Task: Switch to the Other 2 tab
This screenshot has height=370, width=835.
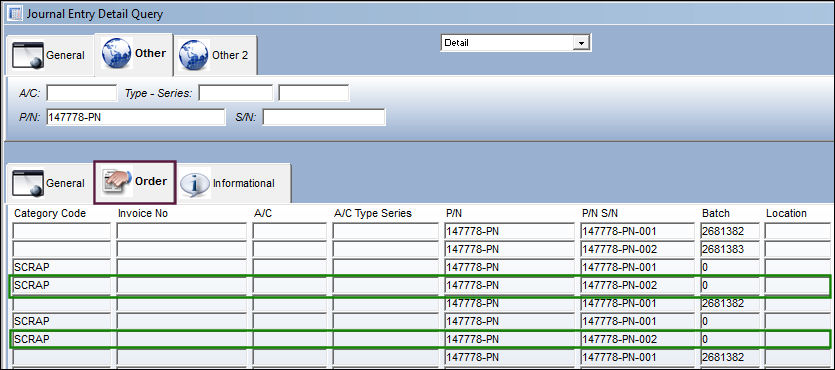Action: coord(216,55)
